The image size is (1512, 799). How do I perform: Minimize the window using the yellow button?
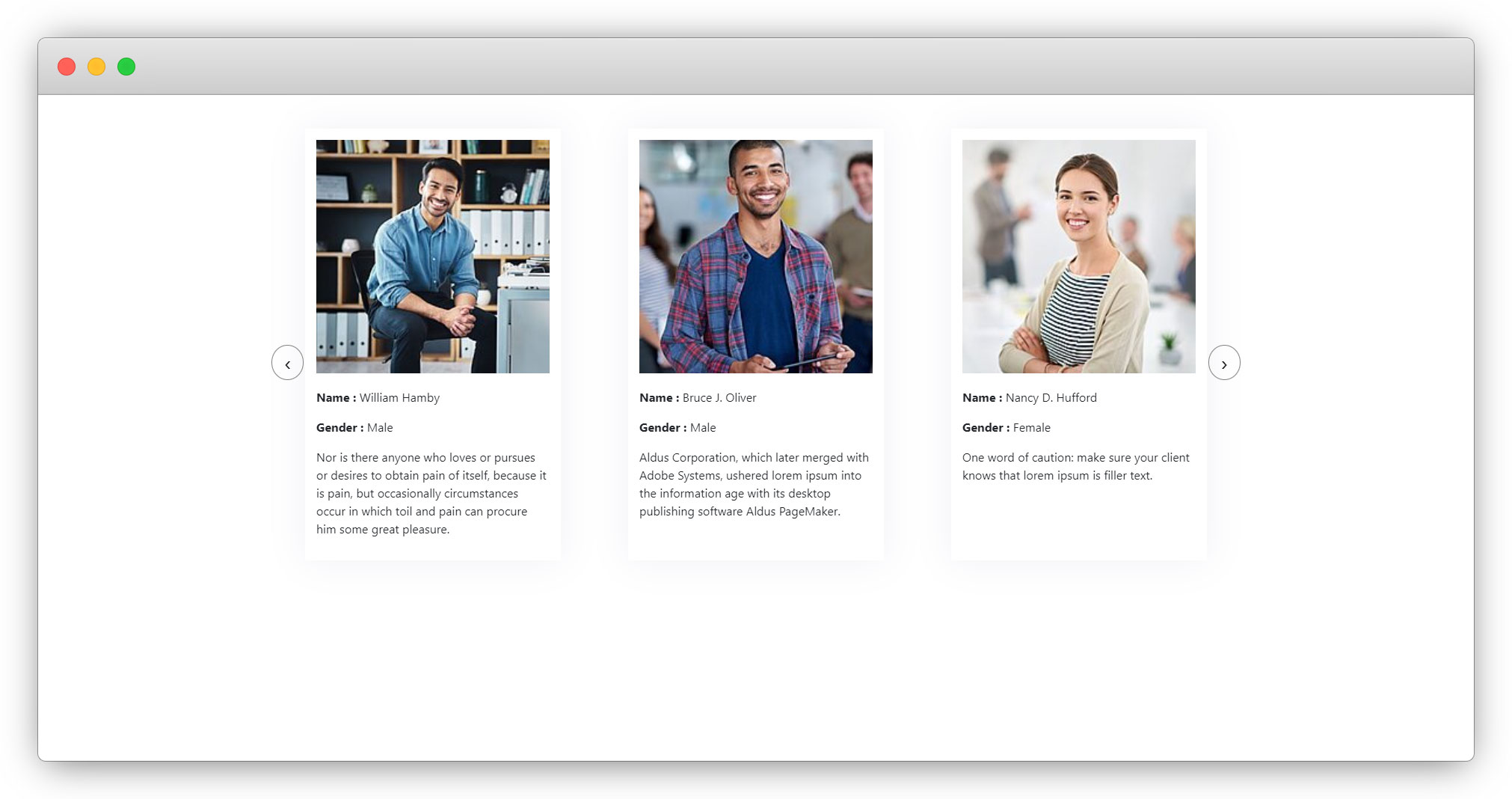click(96, 67)
